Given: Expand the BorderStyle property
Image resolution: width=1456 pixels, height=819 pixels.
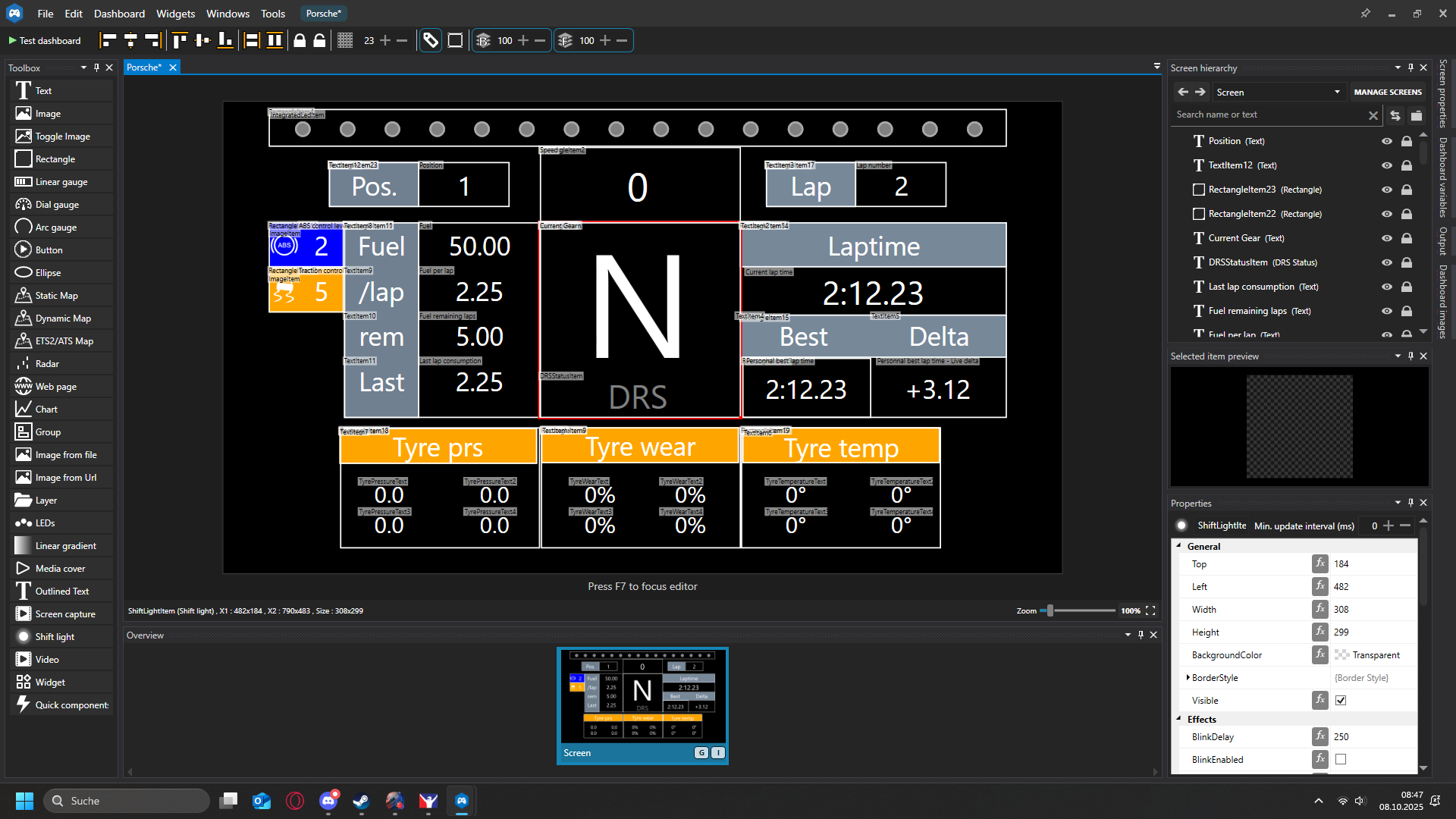Looking at the screenshot, I should click(x=1188, y=677).
